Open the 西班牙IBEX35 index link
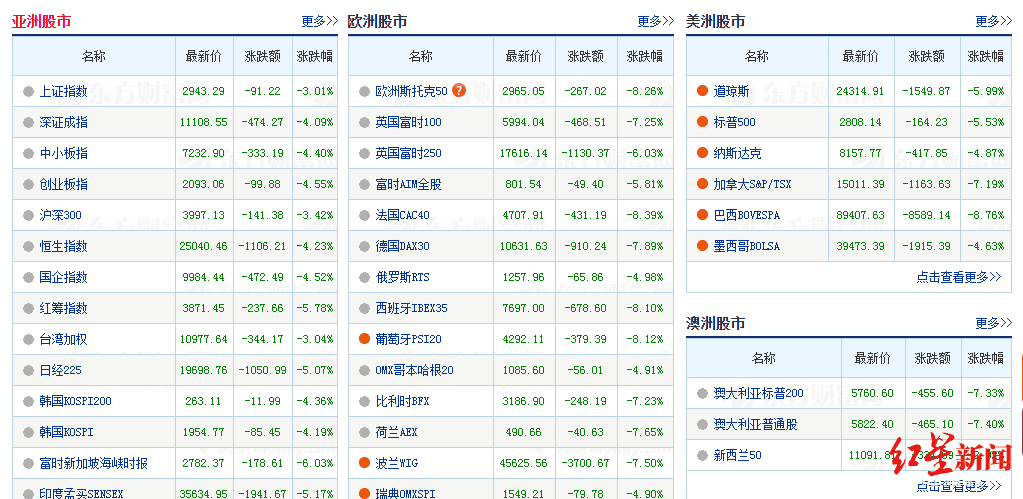 (x=412, y=308)
